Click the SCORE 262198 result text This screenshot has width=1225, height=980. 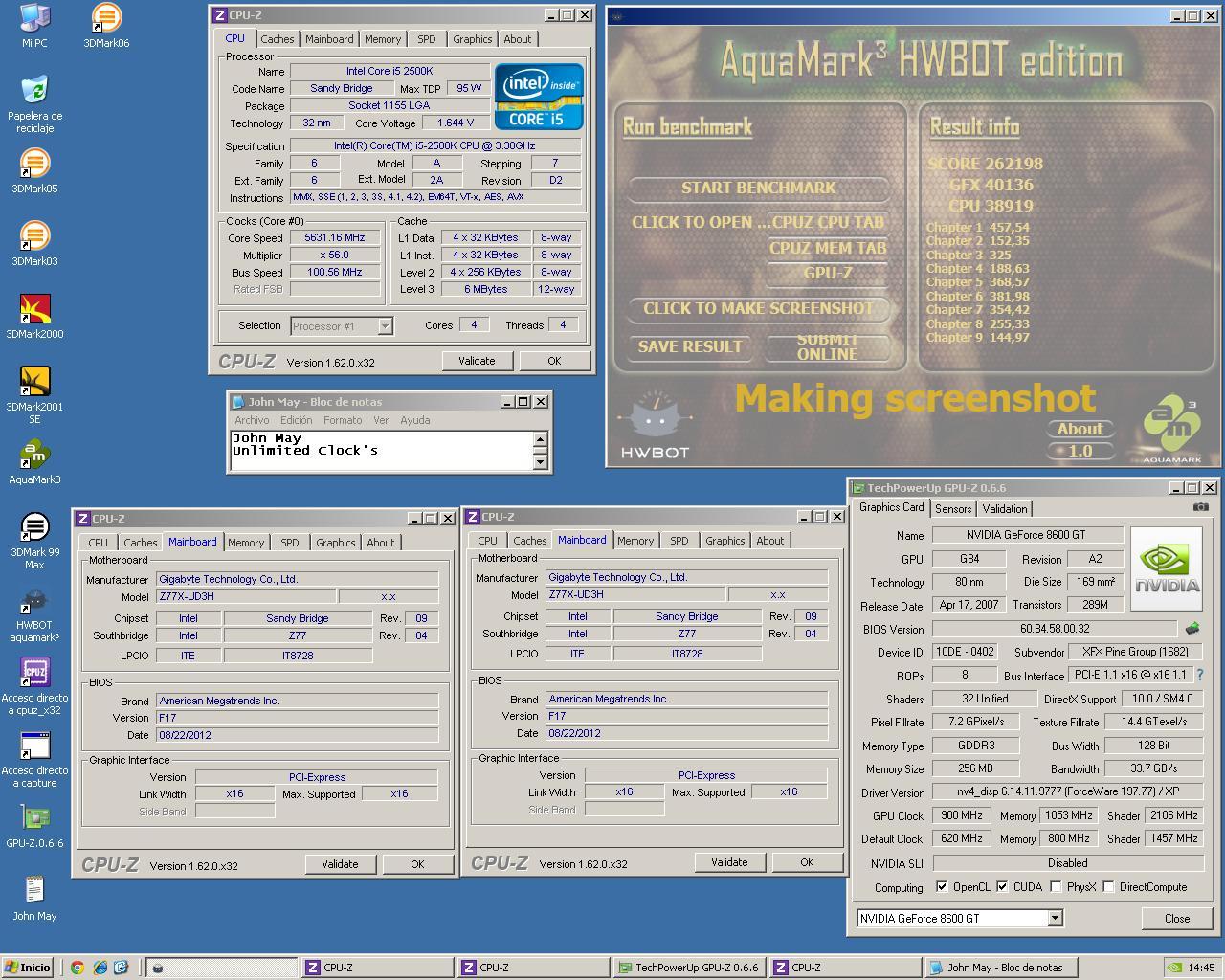coord(986,164)
